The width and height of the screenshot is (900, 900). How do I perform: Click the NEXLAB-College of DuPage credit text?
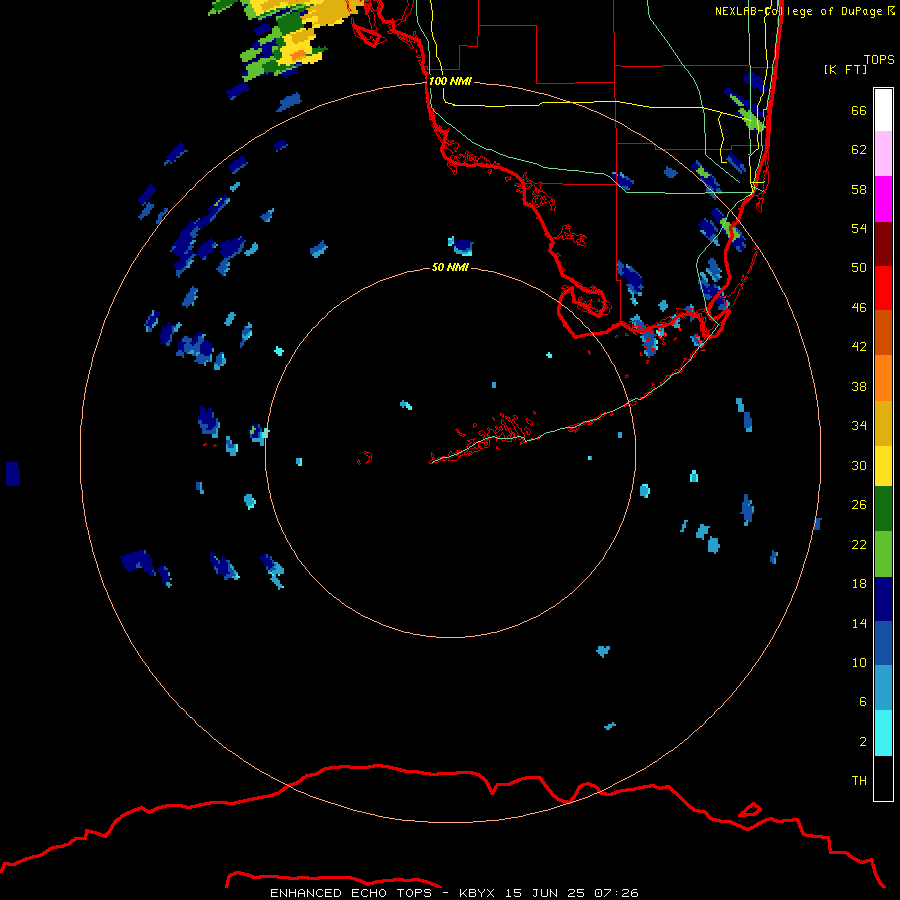(805, 11)
